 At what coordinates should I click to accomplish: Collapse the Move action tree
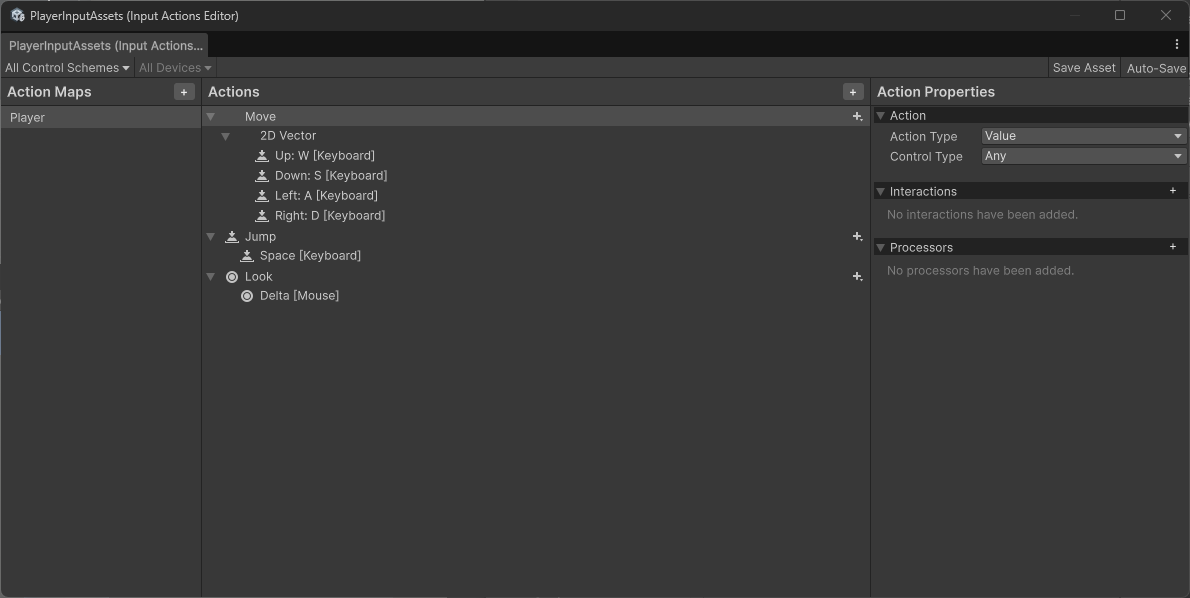pos(211,117)
